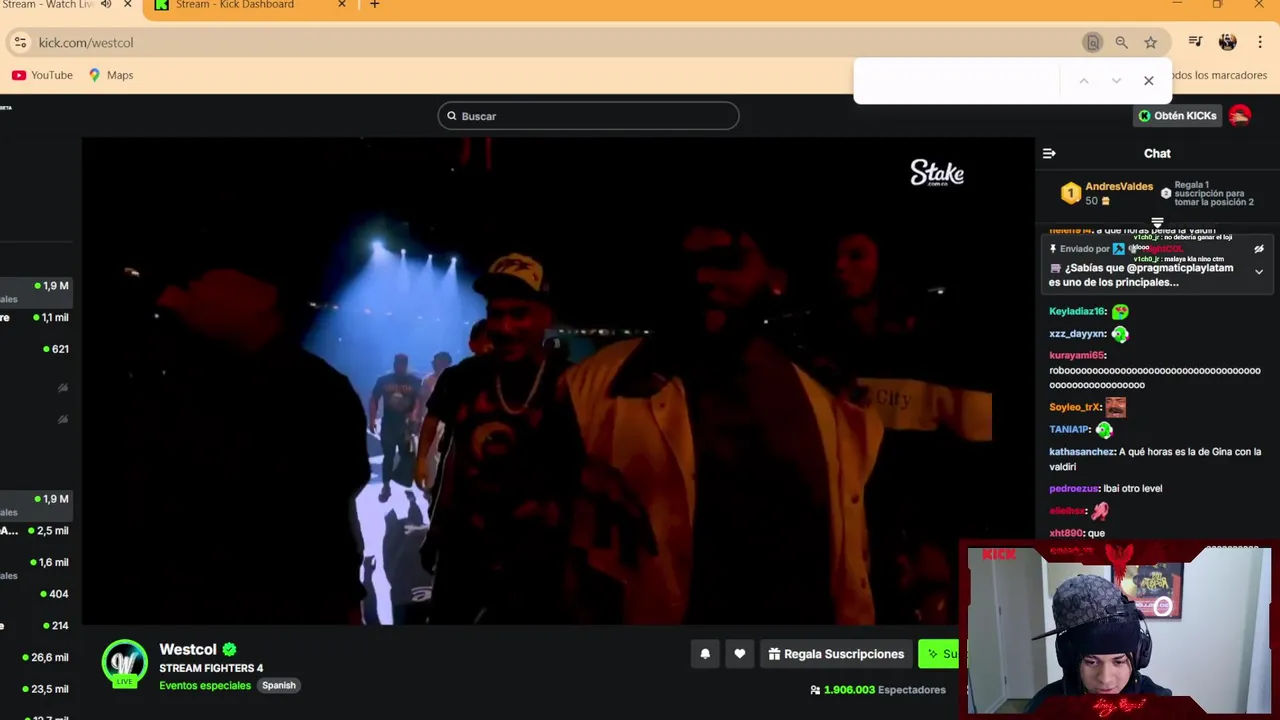Open the Maps bookmark
This screenshot has width=1280, height=720.
click(x=111, y=75)
